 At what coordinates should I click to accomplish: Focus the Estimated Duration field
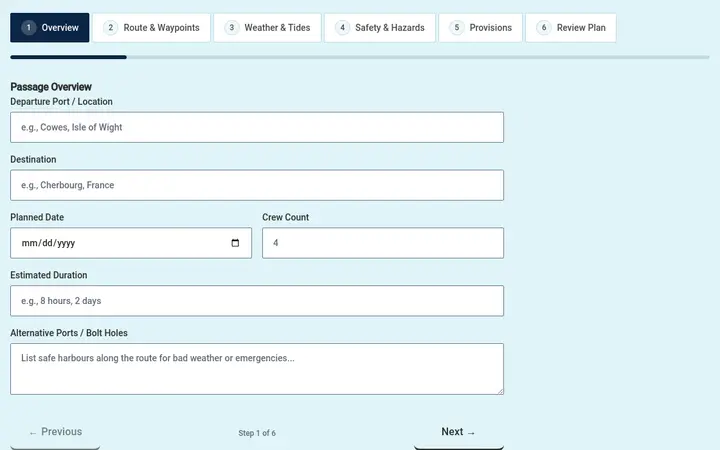click(257, 301)
